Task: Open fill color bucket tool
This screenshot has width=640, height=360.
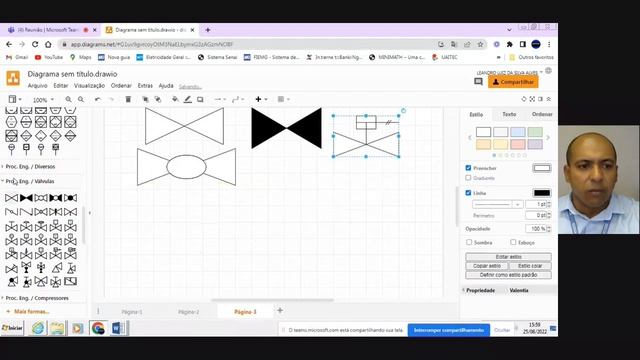Action: [175, 99]
